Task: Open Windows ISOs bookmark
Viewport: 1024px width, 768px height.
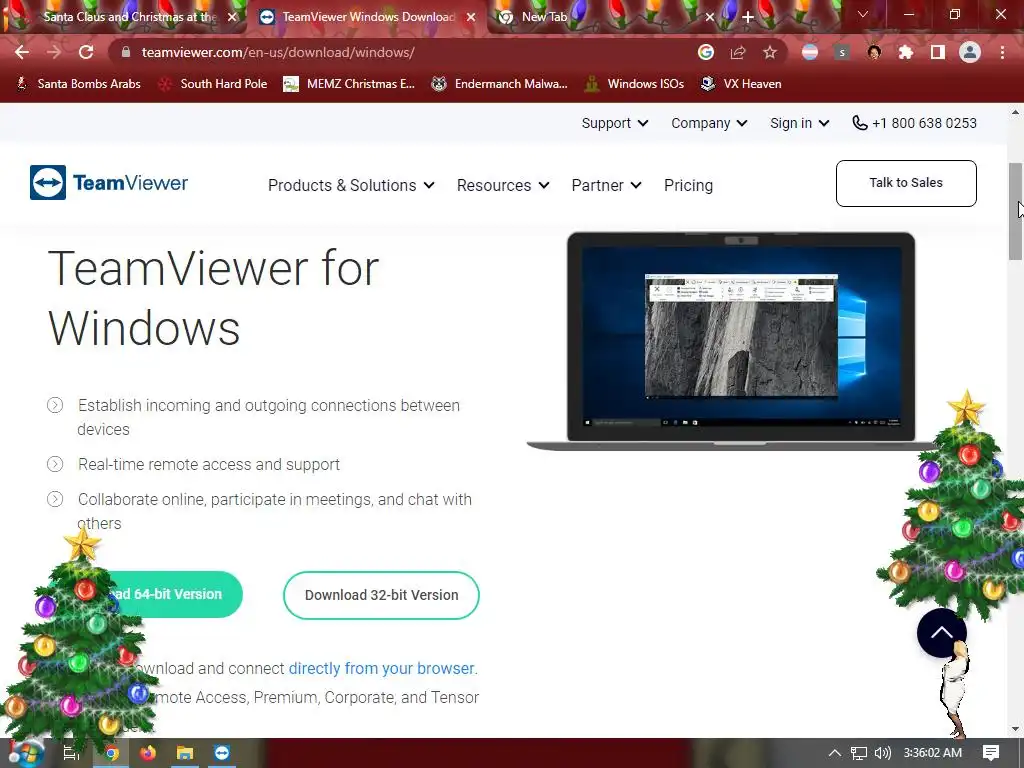Action: click(x=634, y=84)
